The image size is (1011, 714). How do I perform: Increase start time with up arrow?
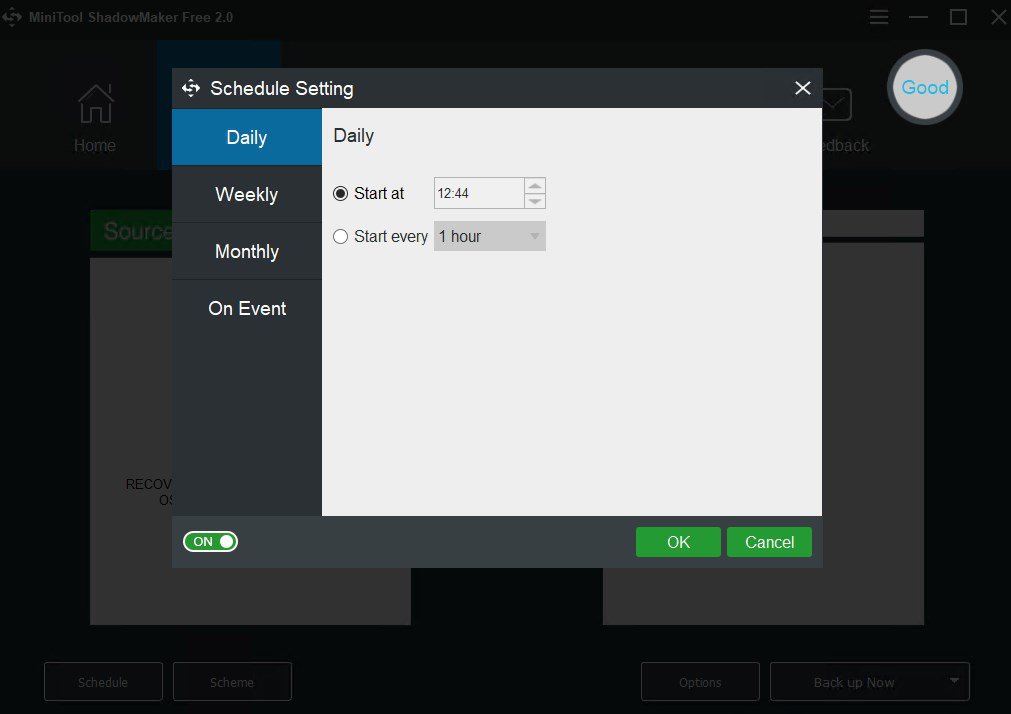(x=535, y=186)
